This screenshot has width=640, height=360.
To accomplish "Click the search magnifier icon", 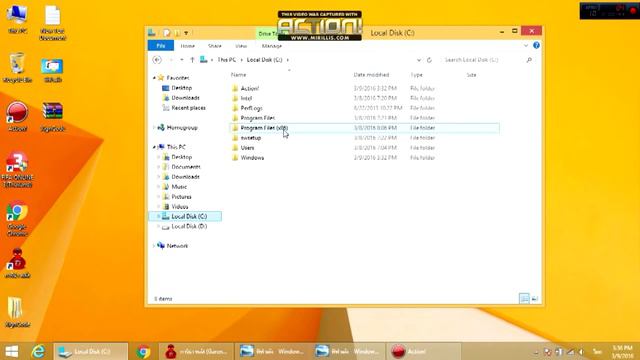I will point(529,60).
